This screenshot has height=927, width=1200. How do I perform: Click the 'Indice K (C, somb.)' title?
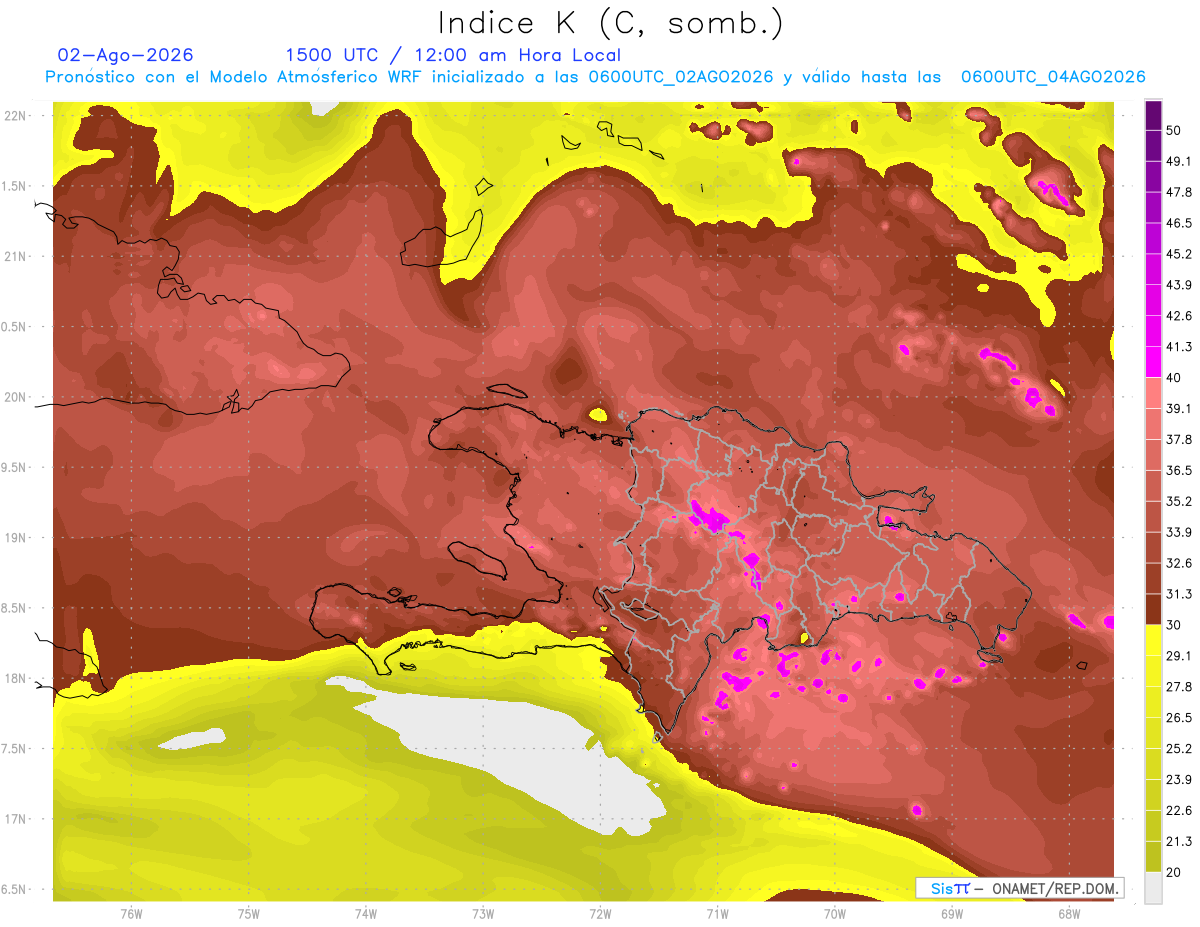tap(611, 23)
